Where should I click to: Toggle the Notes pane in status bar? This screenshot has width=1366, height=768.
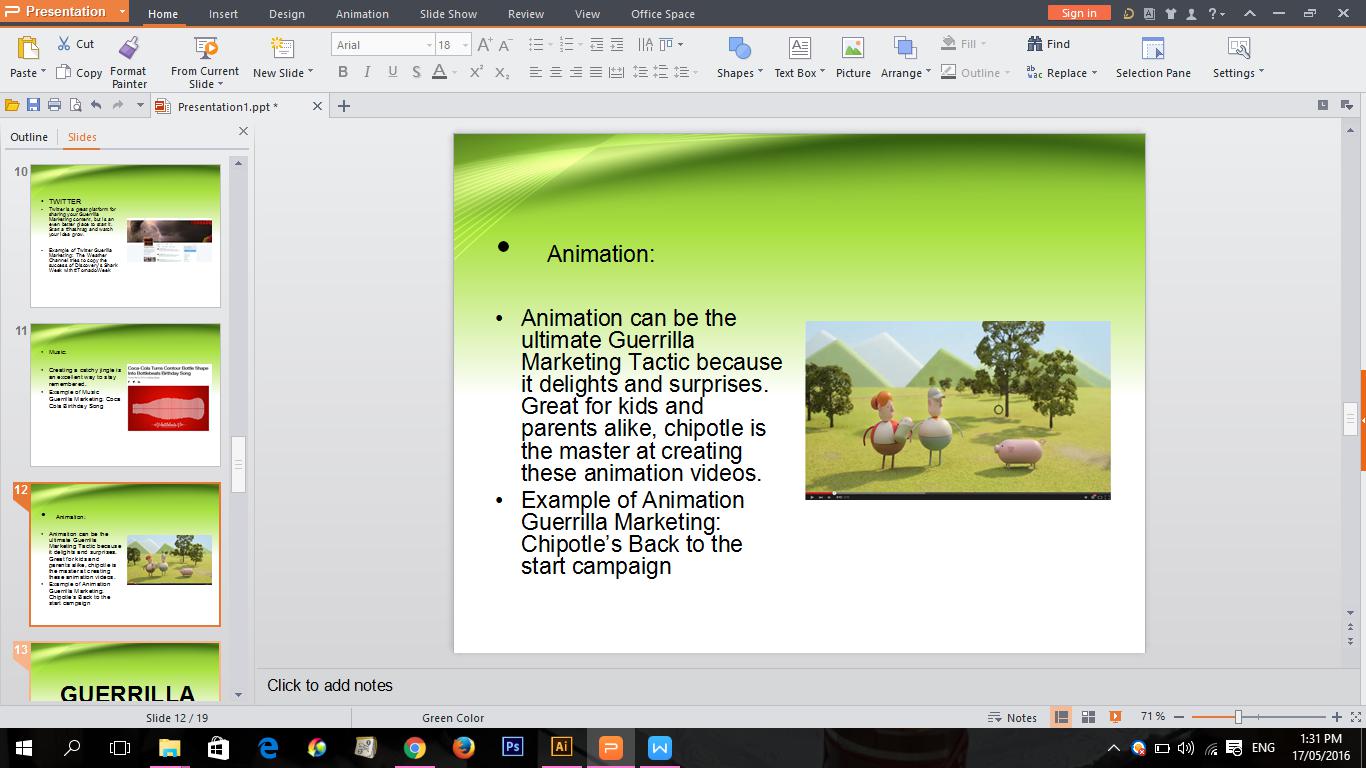pyautogui.click(x=1012, y=717)
